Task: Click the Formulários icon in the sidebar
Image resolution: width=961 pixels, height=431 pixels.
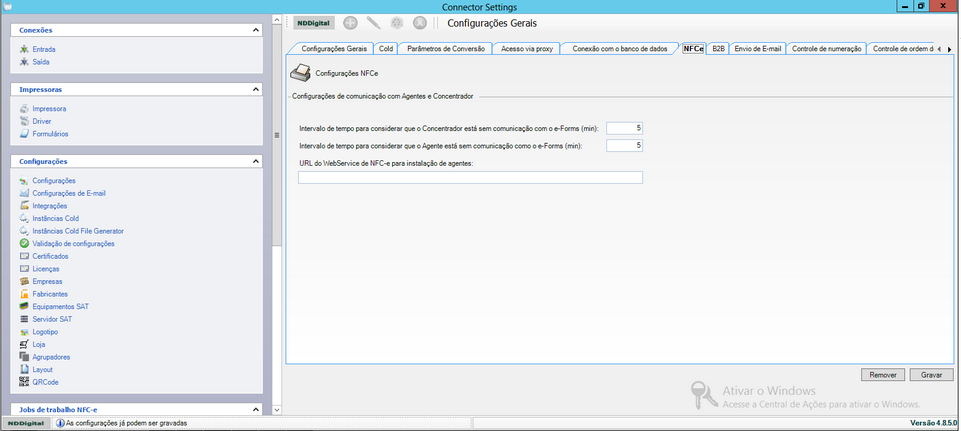Action: (24, 134)
